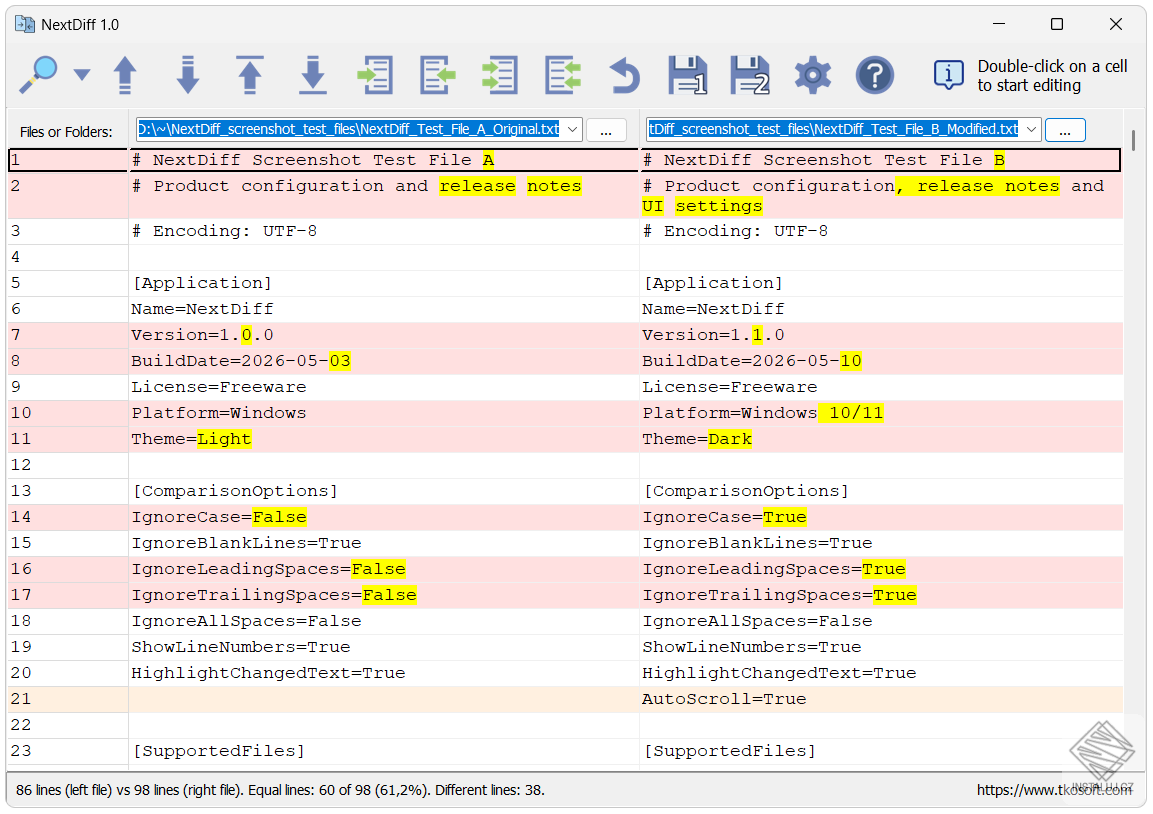This screenshot has height=814, width=1153.
Task: Select row number 21 cell
Action: tap(68, 699)
